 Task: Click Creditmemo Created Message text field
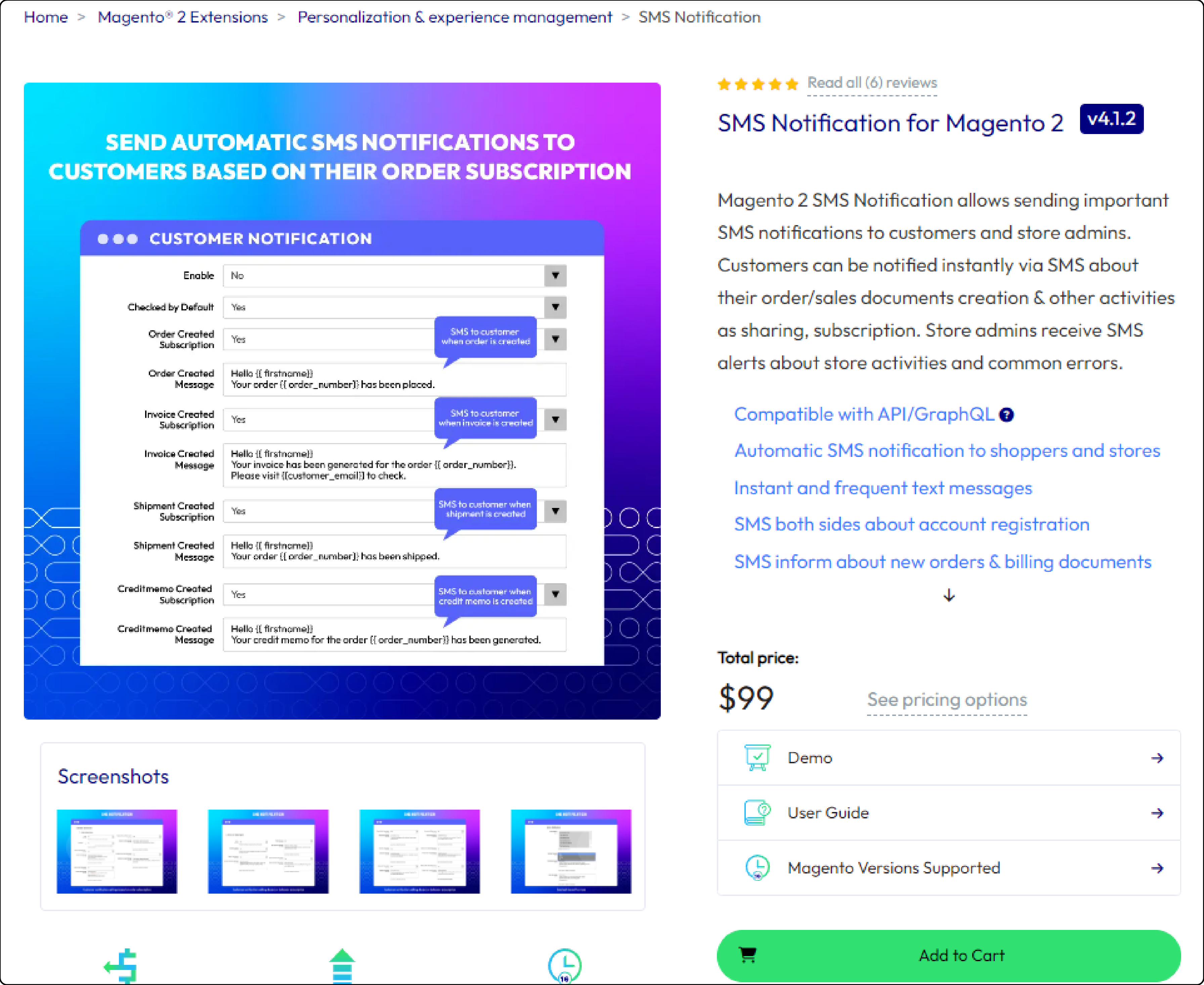click(394, 634)
